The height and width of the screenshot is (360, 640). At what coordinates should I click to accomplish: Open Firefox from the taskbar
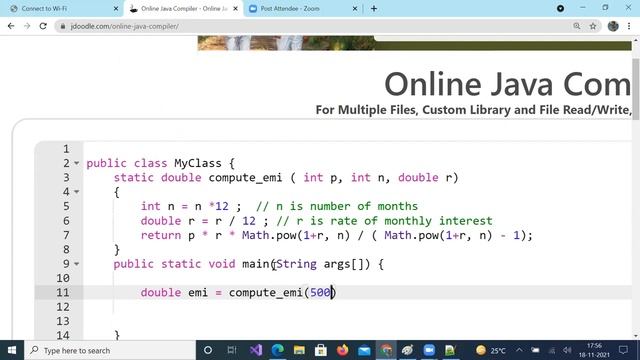(x=342, y=350)
